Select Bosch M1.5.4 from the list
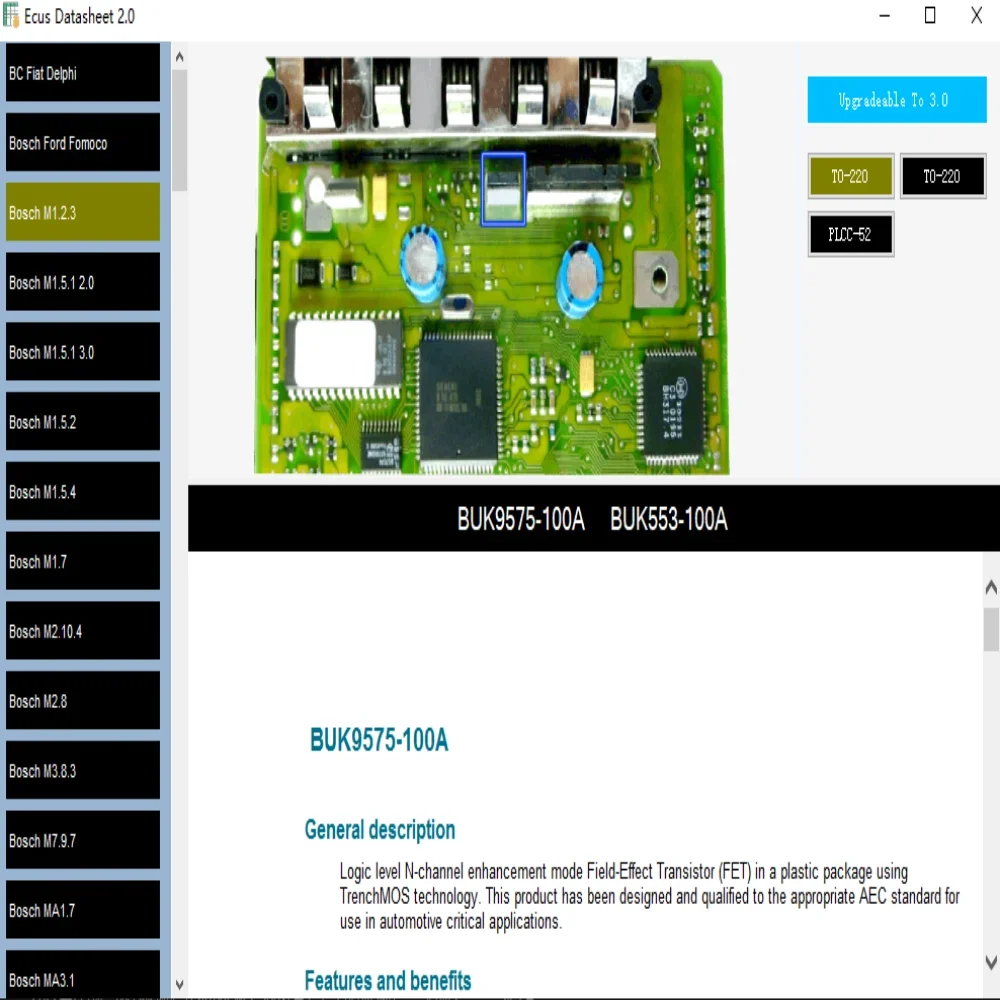 [83, 491]
